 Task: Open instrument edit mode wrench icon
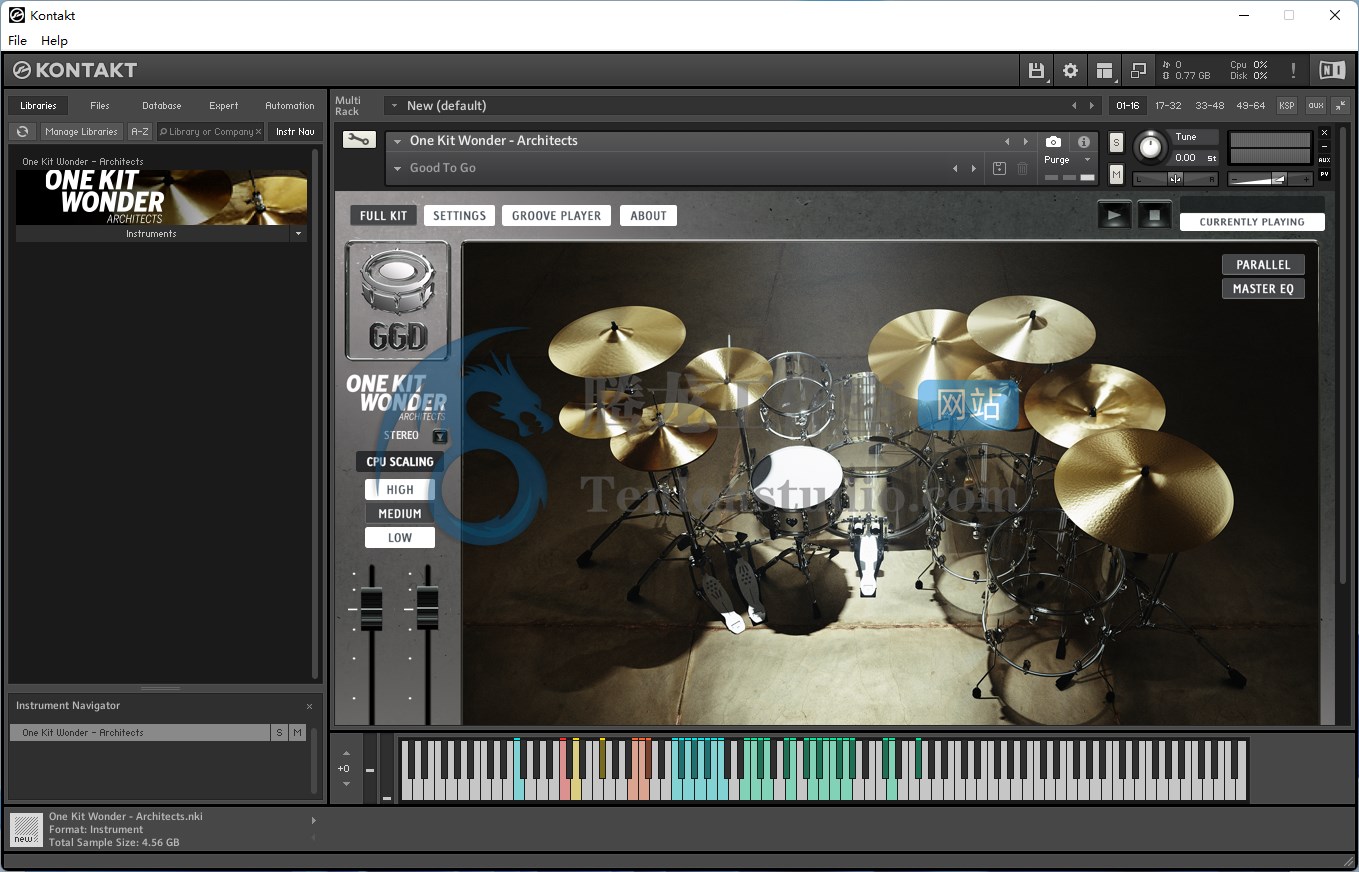359,140
